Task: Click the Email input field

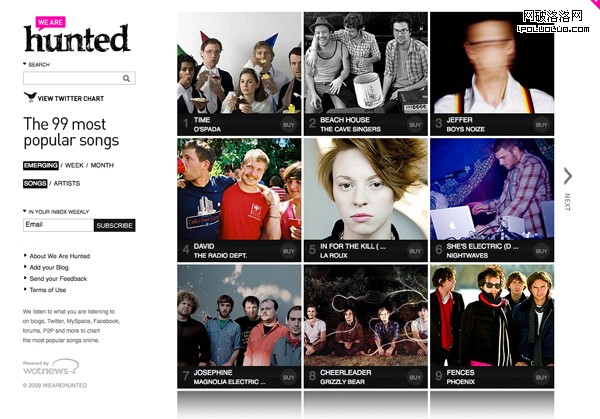Action: tap(58, 225)
